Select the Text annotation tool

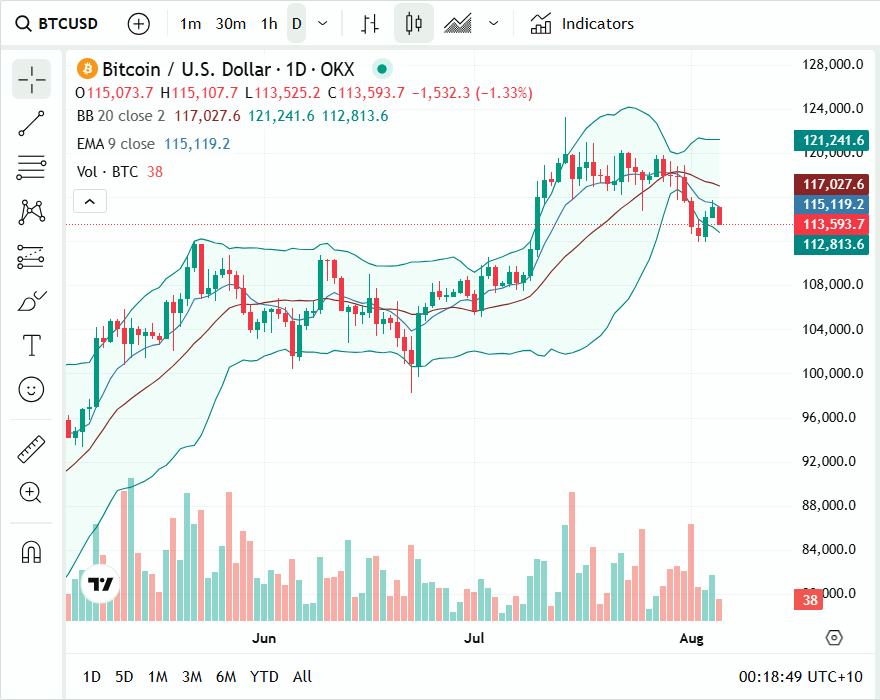pos(32,346)
